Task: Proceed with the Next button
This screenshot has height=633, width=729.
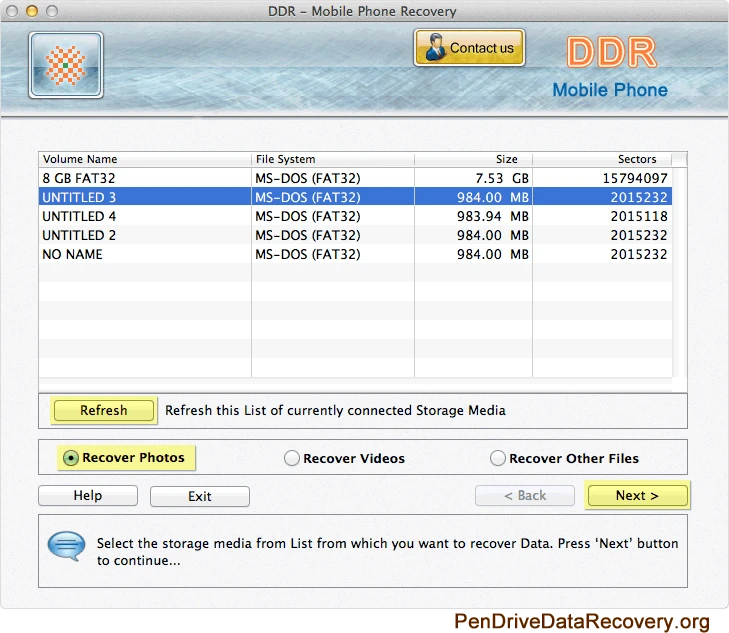Action: coord(637,496)
